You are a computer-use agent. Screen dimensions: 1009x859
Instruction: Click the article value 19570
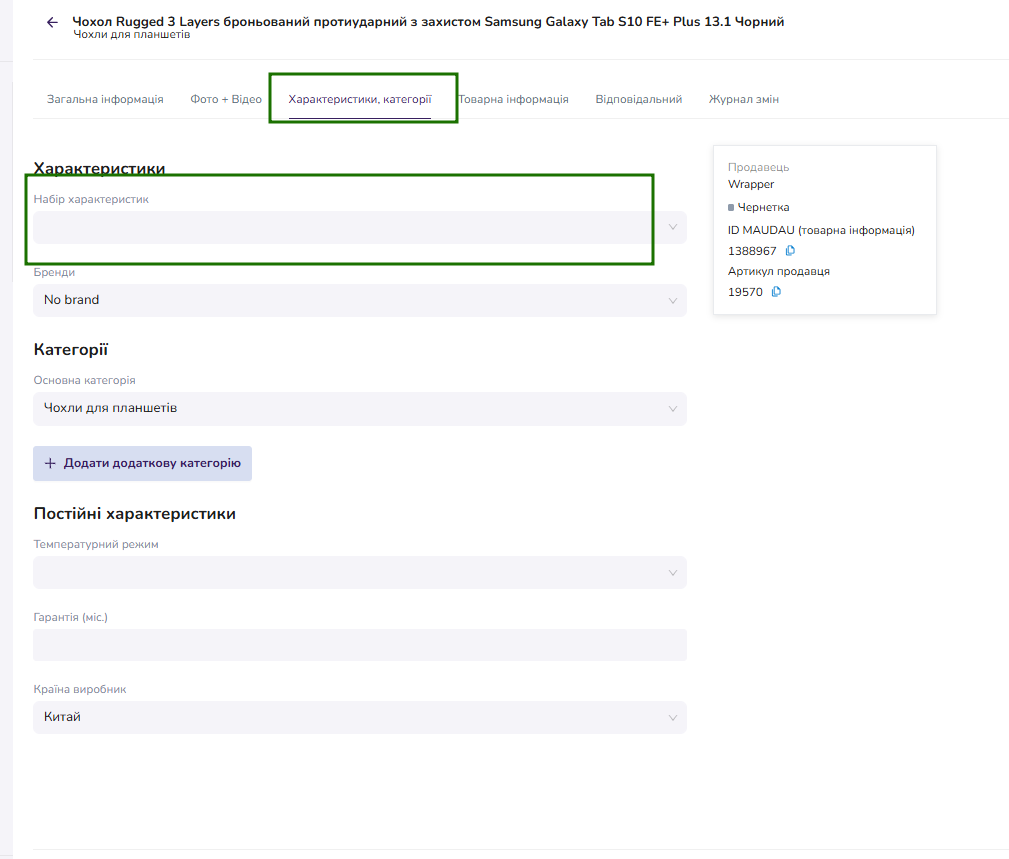[x=745, y=292]
